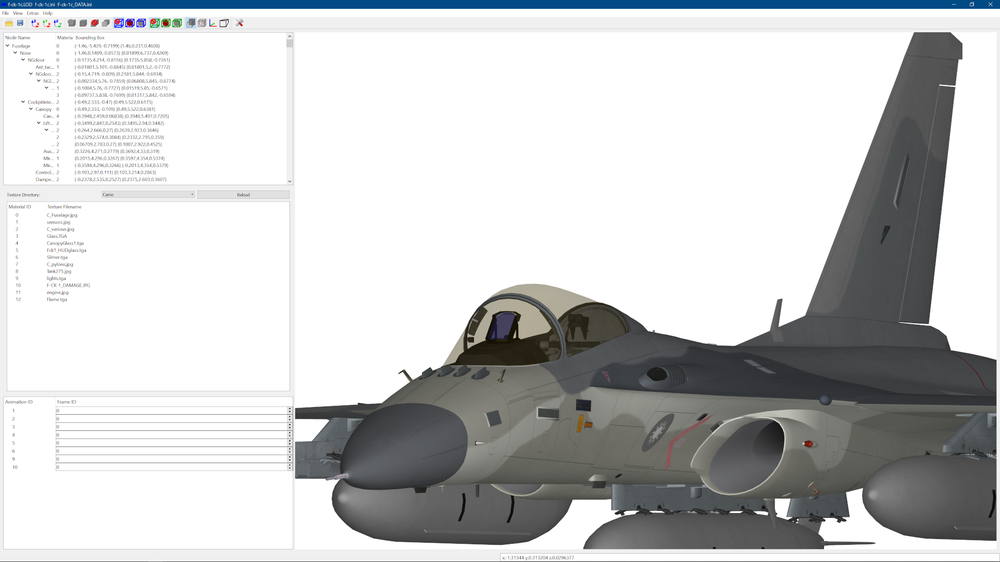Select texture Fck1_HUDglass.tga
The height and width of the screenshot is (562, 1000).
tap(66, 250)
